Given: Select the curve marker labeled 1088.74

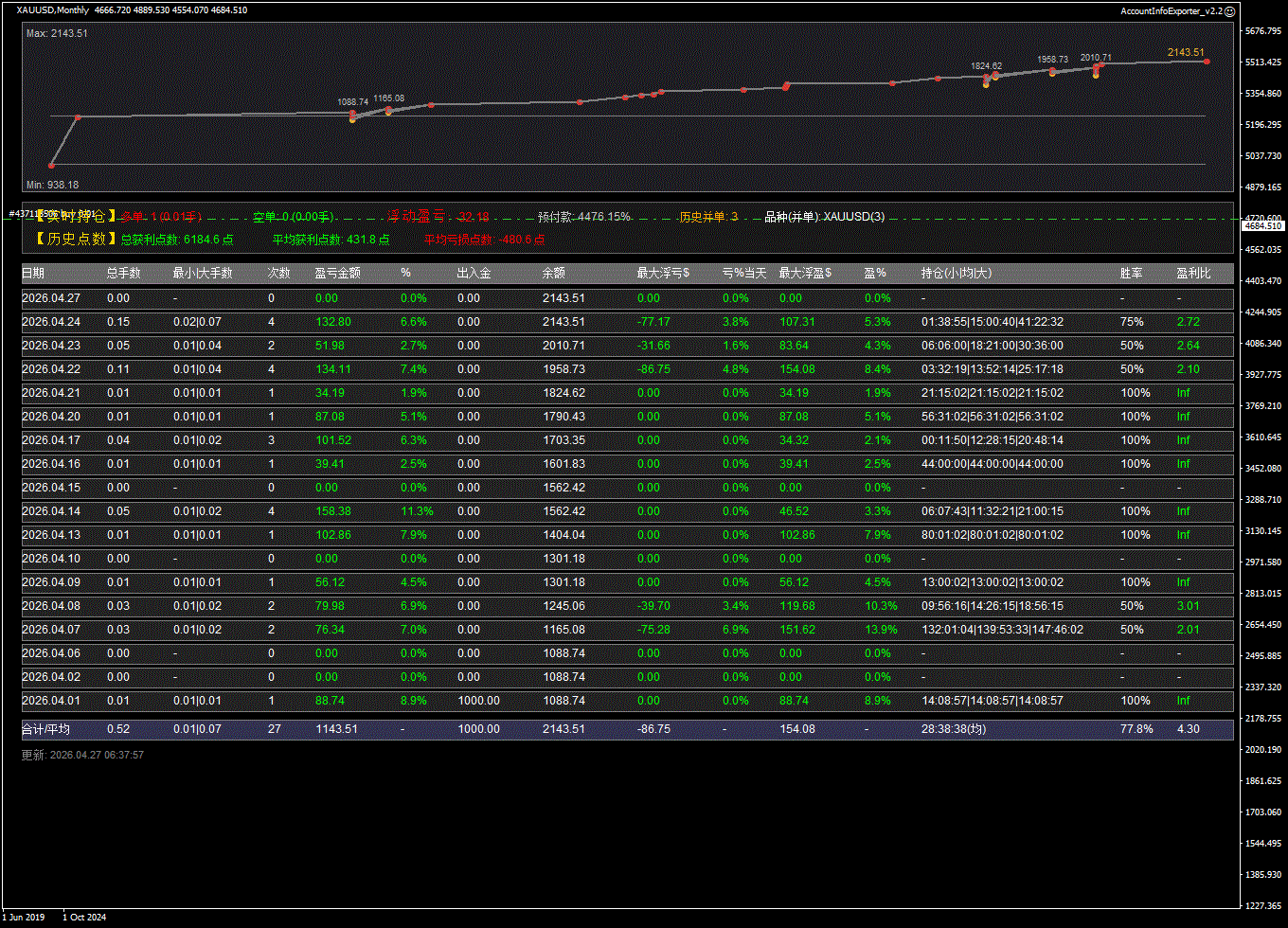Looking at the screenshot, I should [352, 114].
